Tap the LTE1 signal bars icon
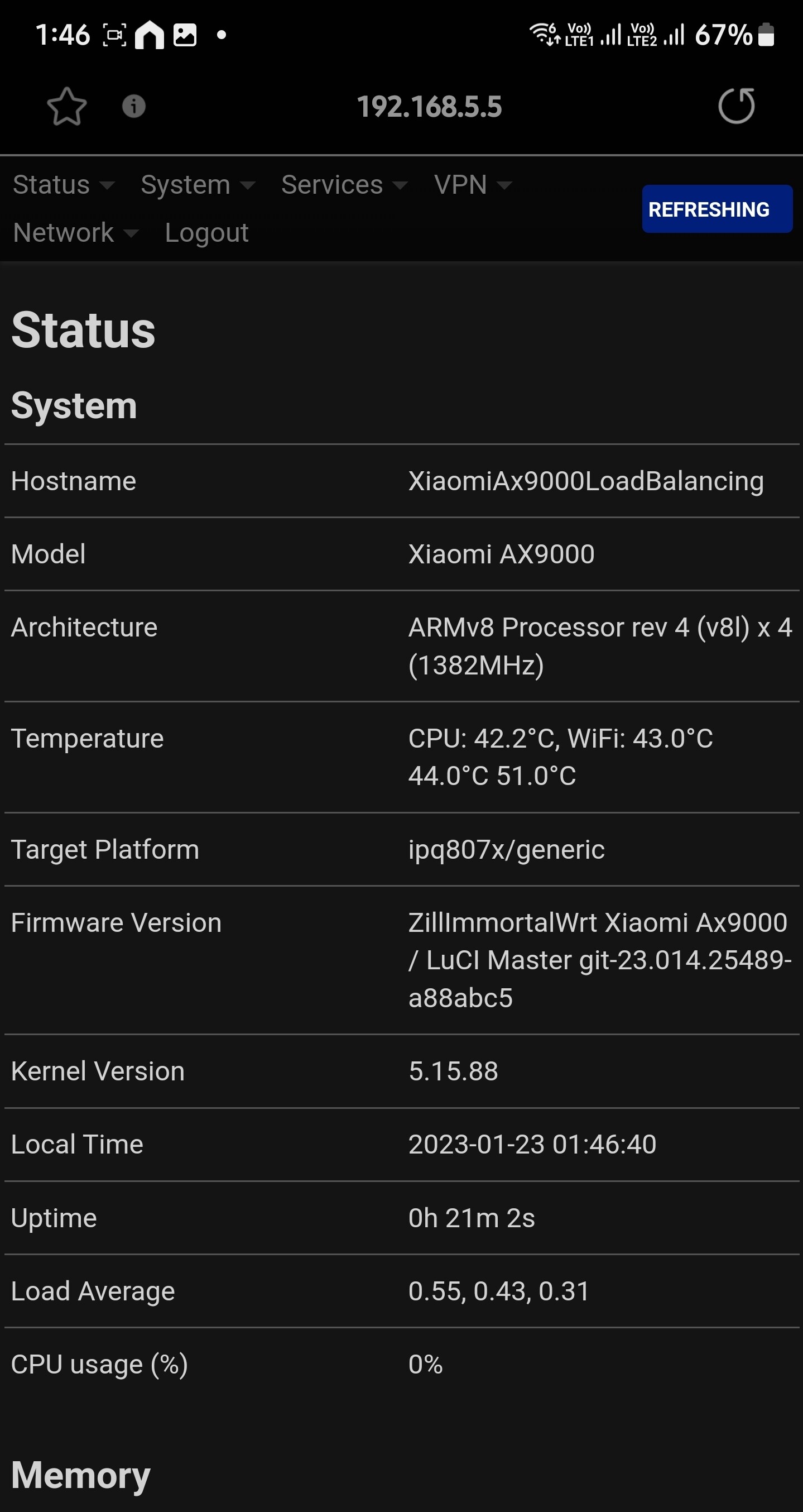This screenshot has height=1512, width=803. point(610,35)
